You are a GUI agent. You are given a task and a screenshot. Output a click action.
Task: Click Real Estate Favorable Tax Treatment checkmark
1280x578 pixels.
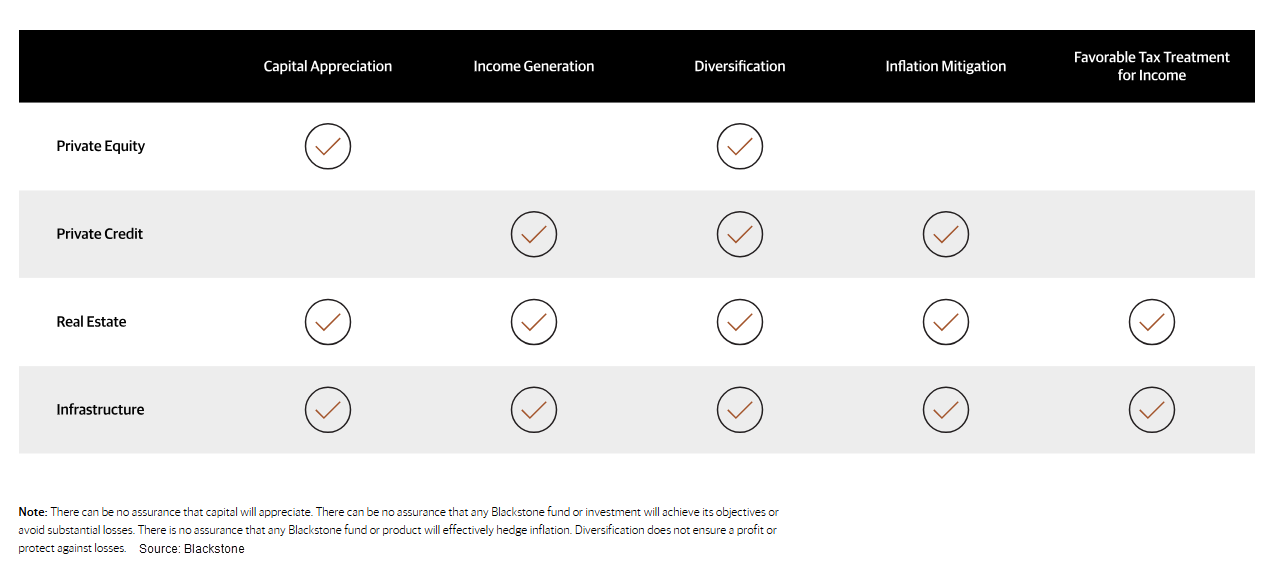click(x=1152, y=322)
